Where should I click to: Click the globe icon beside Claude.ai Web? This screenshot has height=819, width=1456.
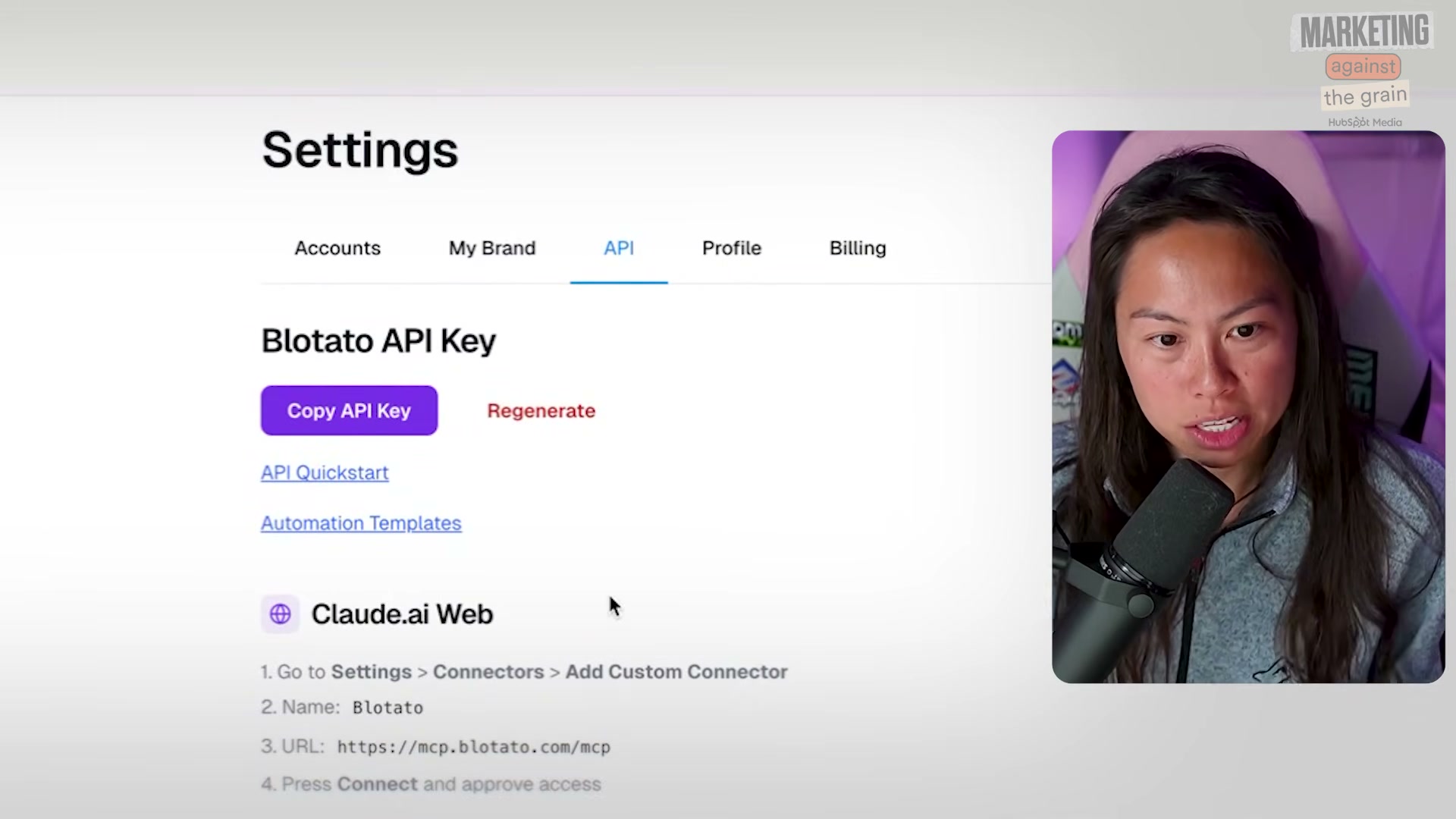click(280, 613)
